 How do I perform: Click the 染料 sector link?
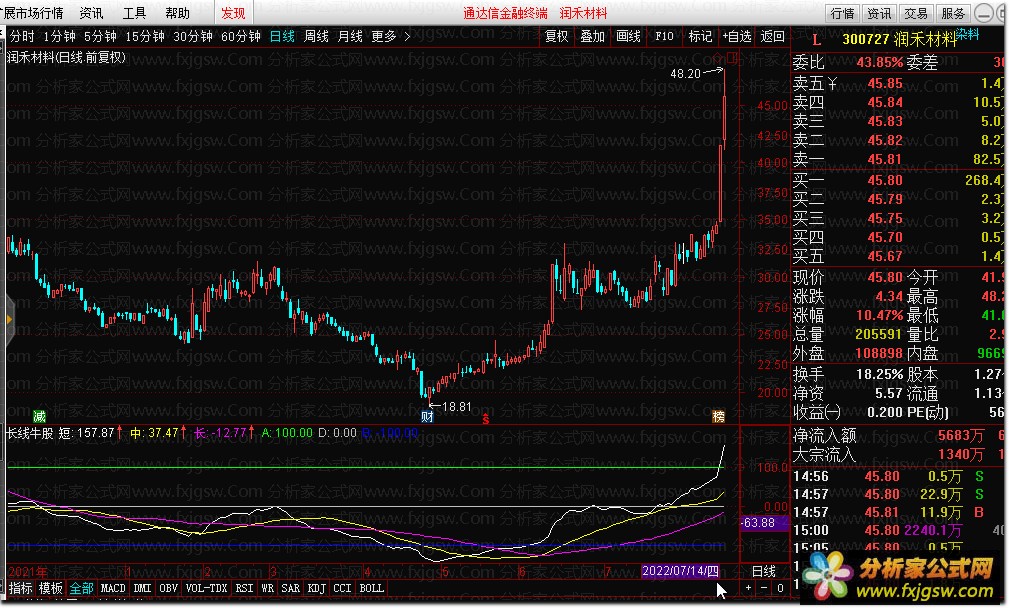(x=967, y=34)
